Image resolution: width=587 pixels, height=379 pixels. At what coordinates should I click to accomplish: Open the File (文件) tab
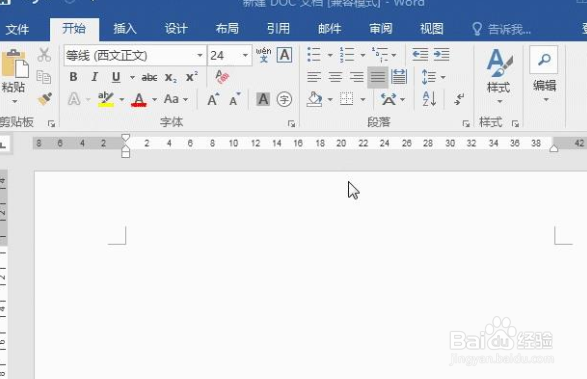click(17, 29)
